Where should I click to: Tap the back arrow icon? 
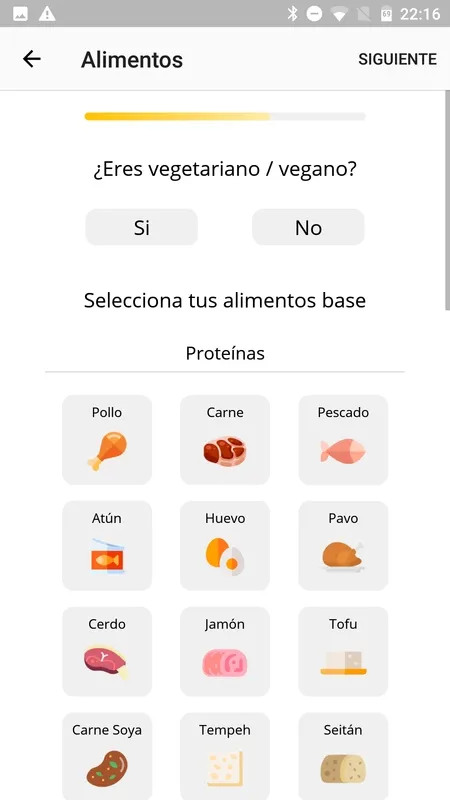(32, 59)
